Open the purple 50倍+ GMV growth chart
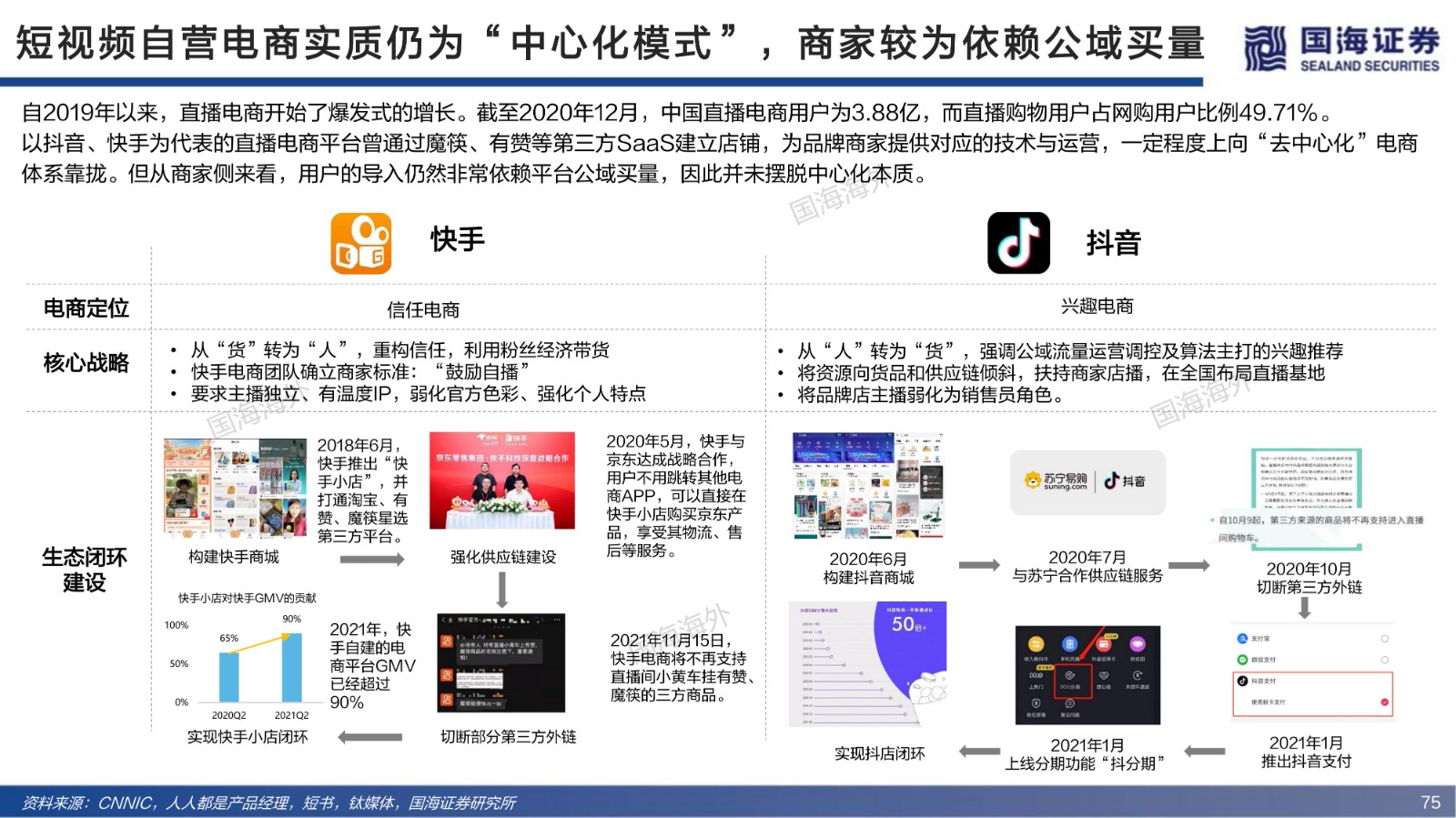The width and height of the screenshot is (1456, 818). [x=867, y=664]
